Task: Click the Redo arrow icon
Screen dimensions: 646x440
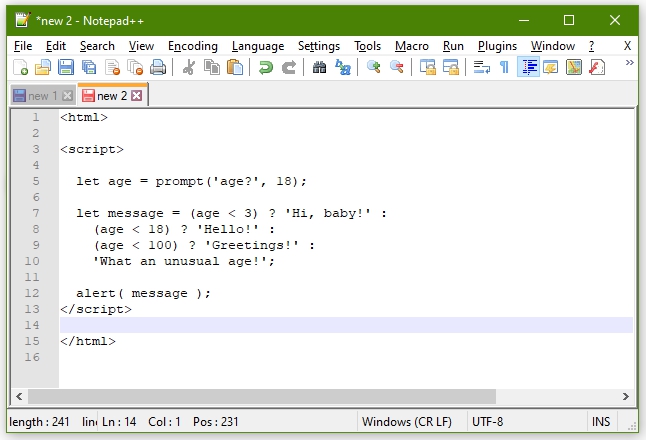Action: click(x=289, y=67)
